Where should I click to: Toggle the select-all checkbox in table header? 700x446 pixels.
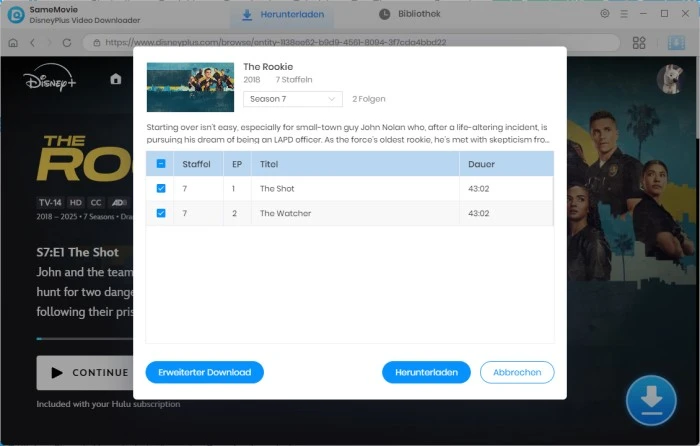click(162, 163)
